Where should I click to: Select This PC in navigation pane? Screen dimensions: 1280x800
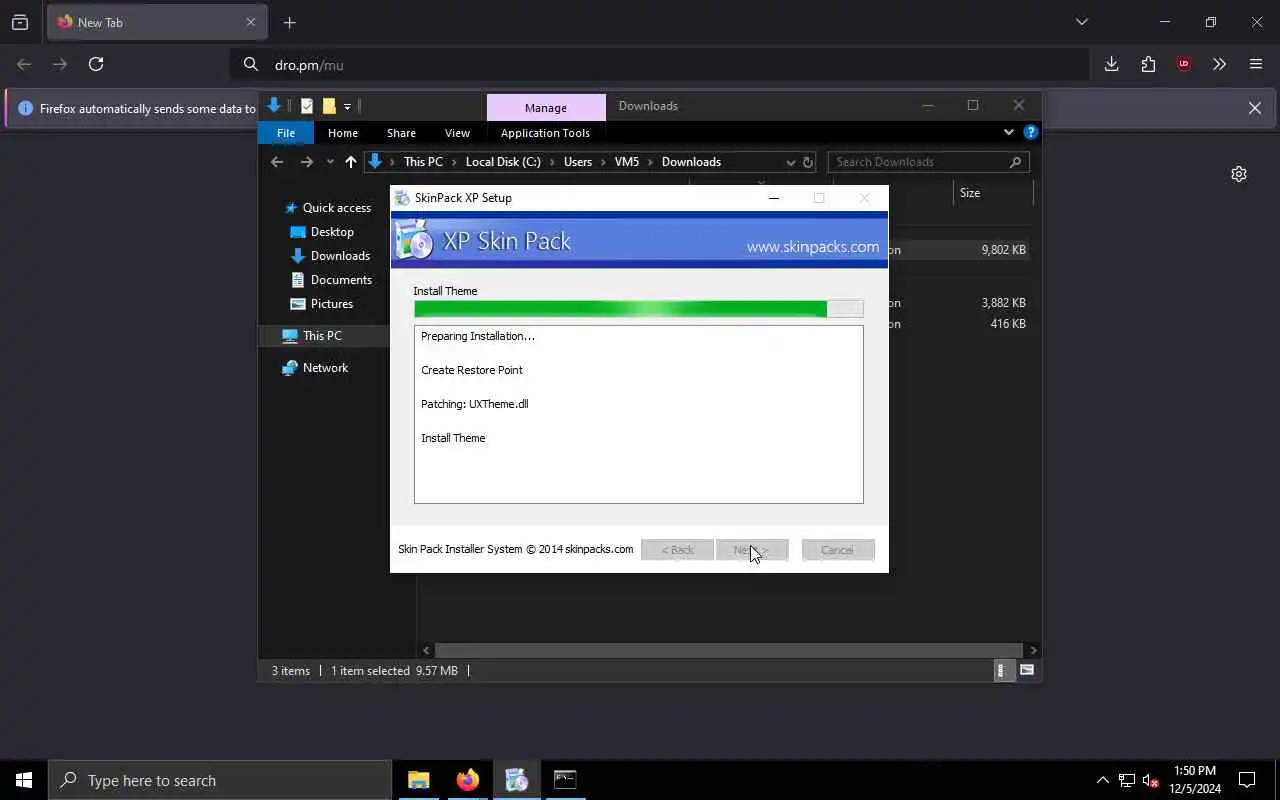[324, 336]
